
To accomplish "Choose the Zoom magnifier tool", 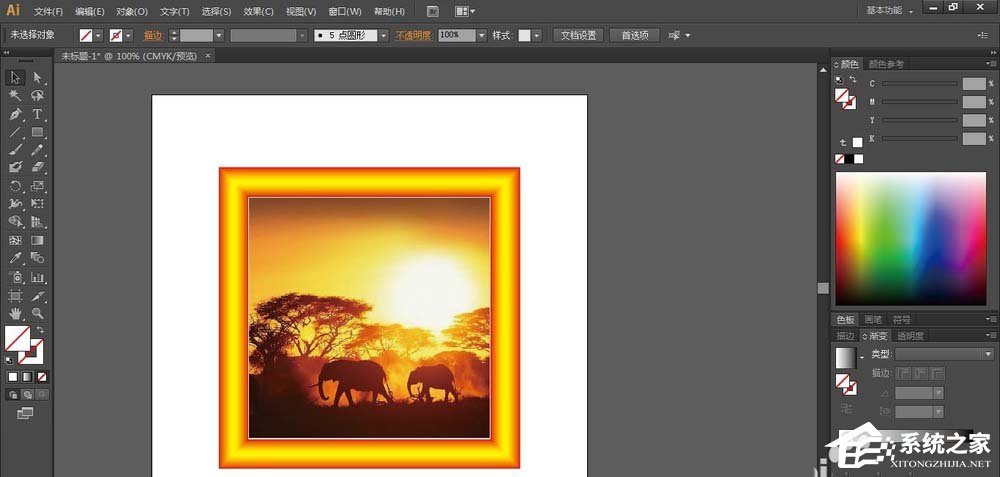I will click(x=38, y=314).
